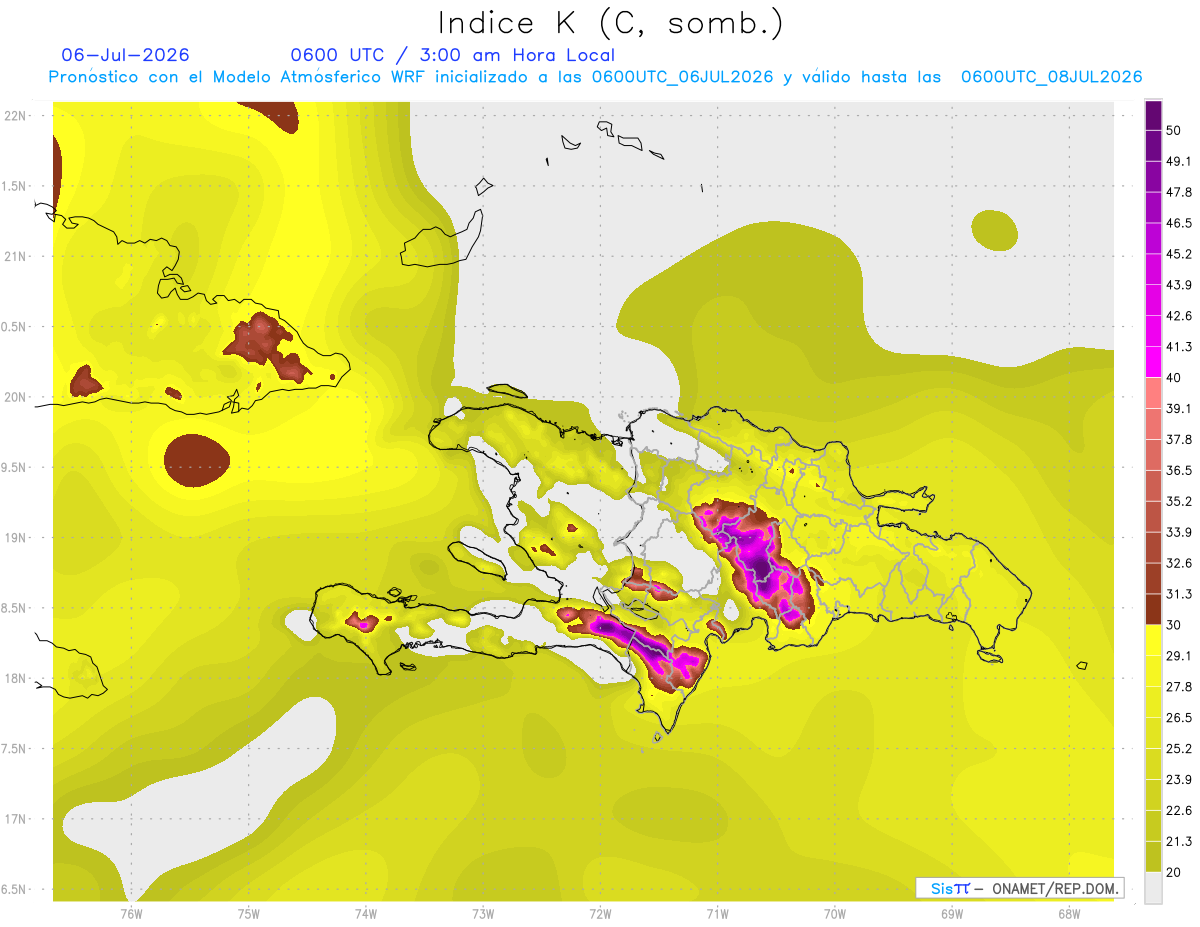Image resolution: width=1200 pixels, height=927 pixels.
Task: Click the colorbar label "32.6"
Action: pos(1179,563)
